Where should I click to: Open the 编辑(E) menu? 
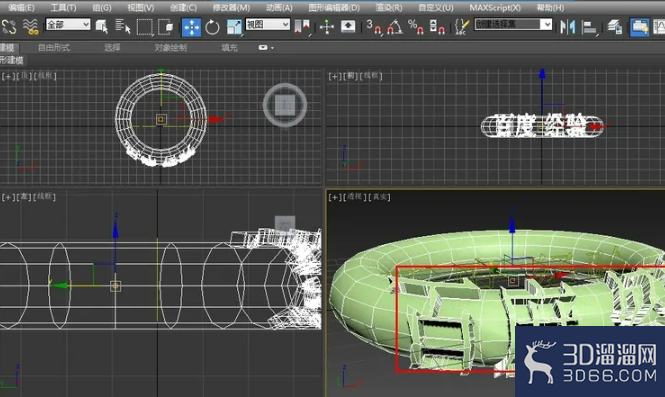click(x=21, y=8)
